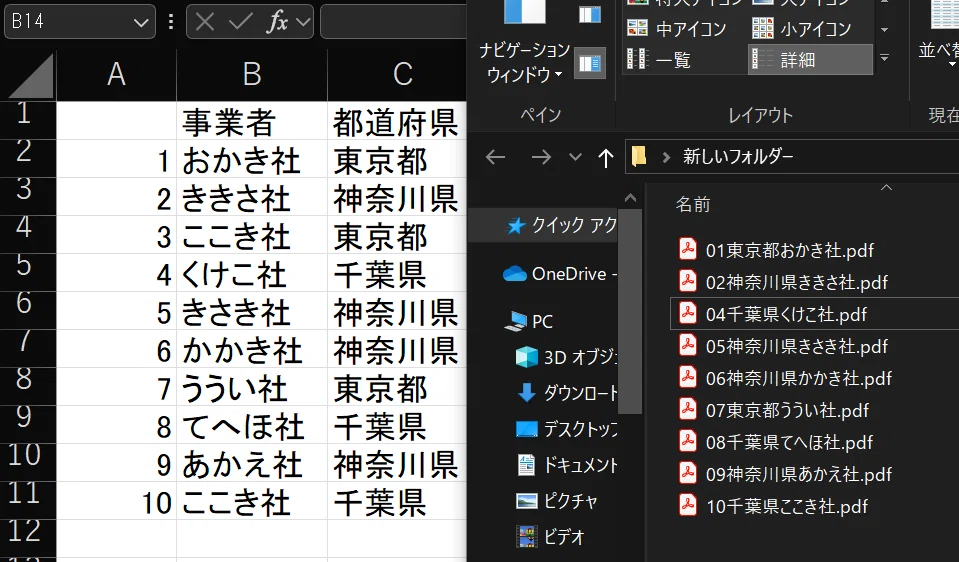Open ダウンロード folder in sidebar
The image size is (959, 562).
[566, 393]
